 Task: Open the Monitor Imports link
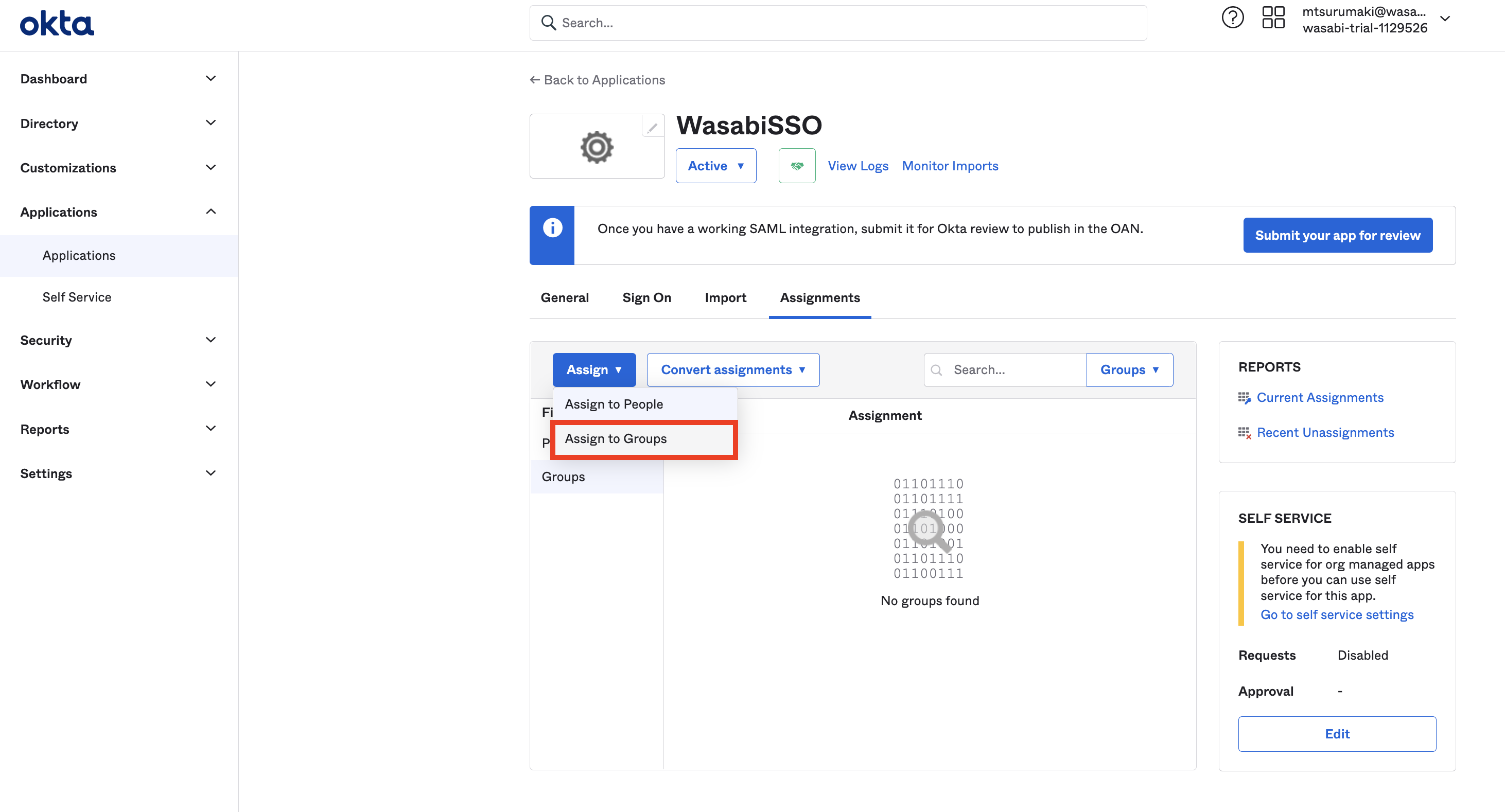[950, 166]
